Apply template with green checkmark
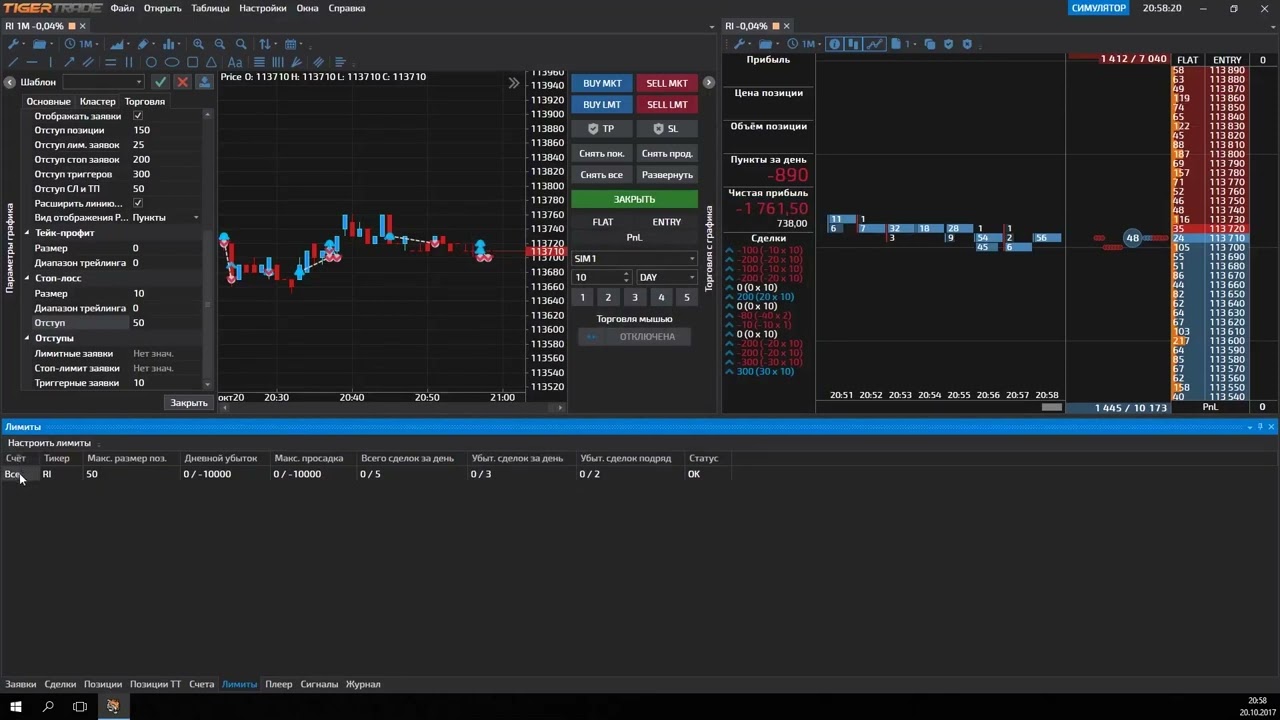Image resolution: width=1280 pixels, height=720 pixels. click(x=160, y=82)
